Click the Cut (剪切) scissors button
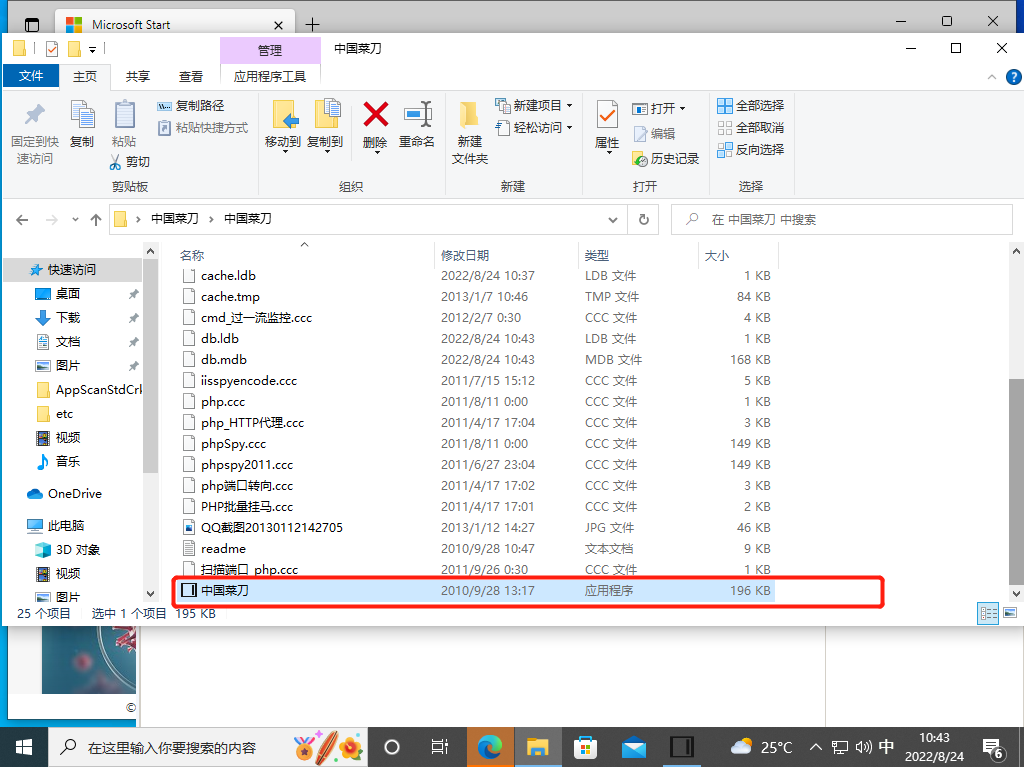The width and height of the screenshot is (1024, 767). [130, 161]
